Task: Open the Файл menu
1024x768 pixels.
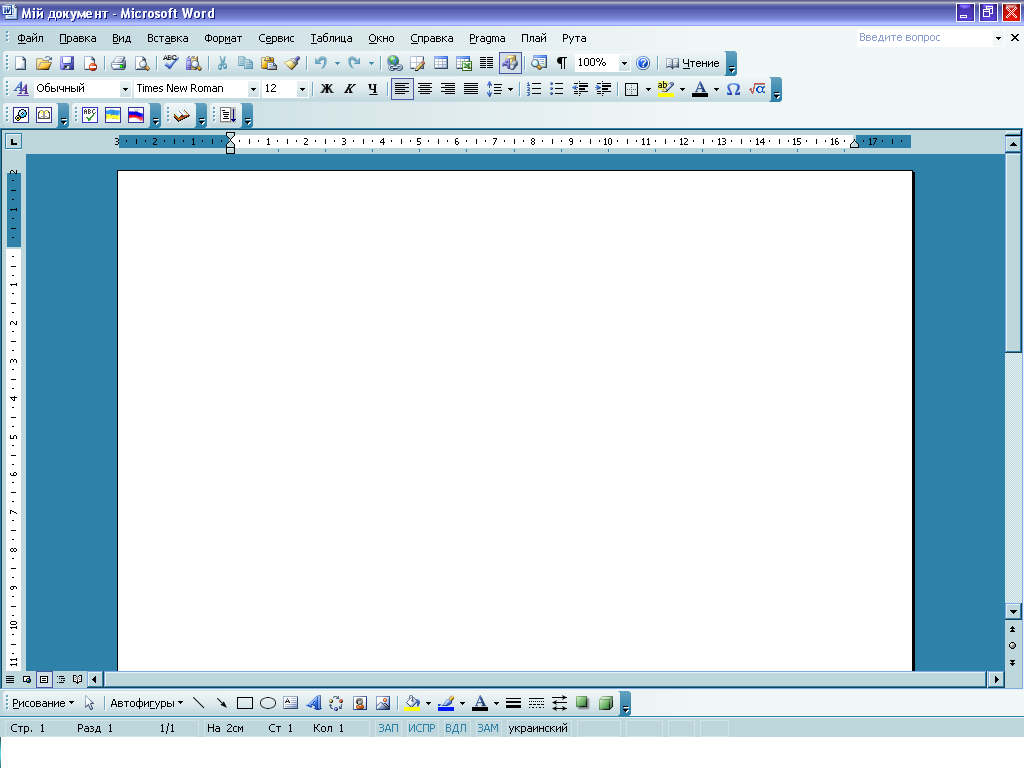Action: point(30,38)
